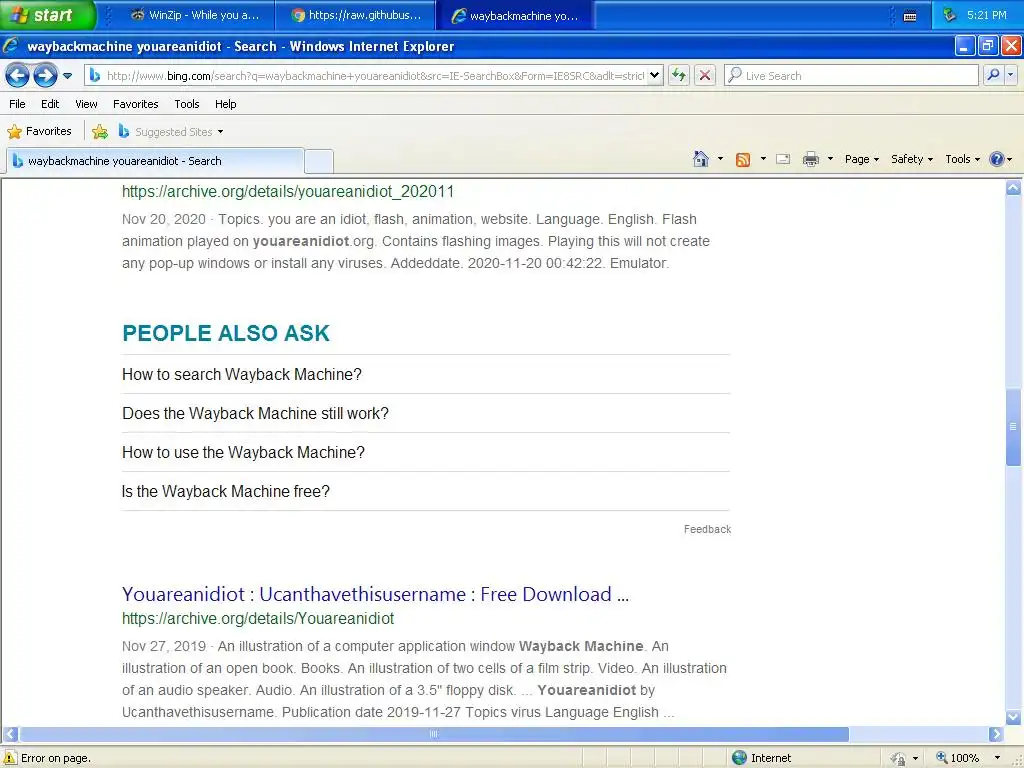Run search with the magnifier button

coord(993,76)
